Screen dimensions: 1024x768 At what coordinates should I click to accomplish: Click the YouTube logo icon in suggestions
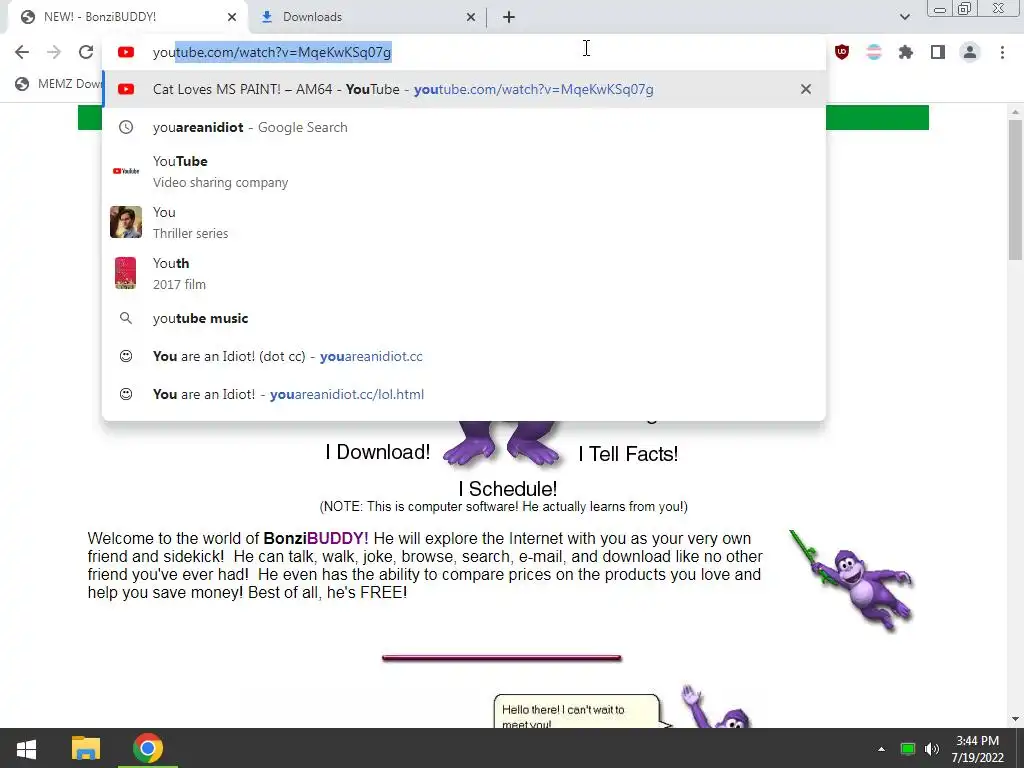click(126, 171)
